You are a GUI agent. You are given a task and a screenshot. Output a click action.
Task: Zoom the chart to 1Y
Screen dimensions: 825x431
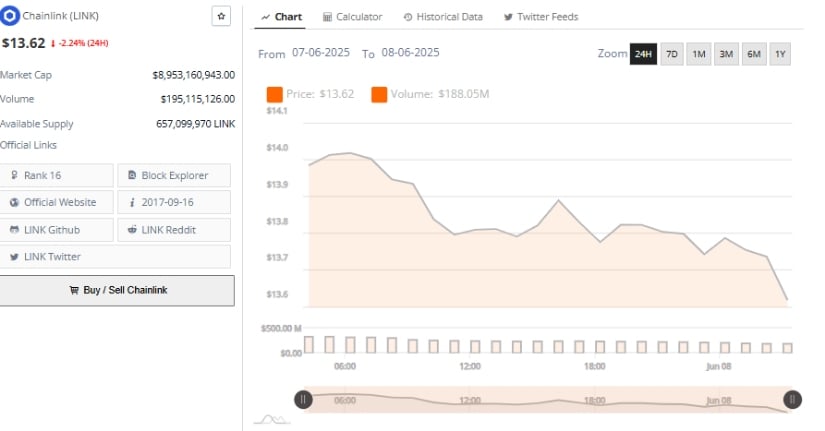click(x=780, y=54)
